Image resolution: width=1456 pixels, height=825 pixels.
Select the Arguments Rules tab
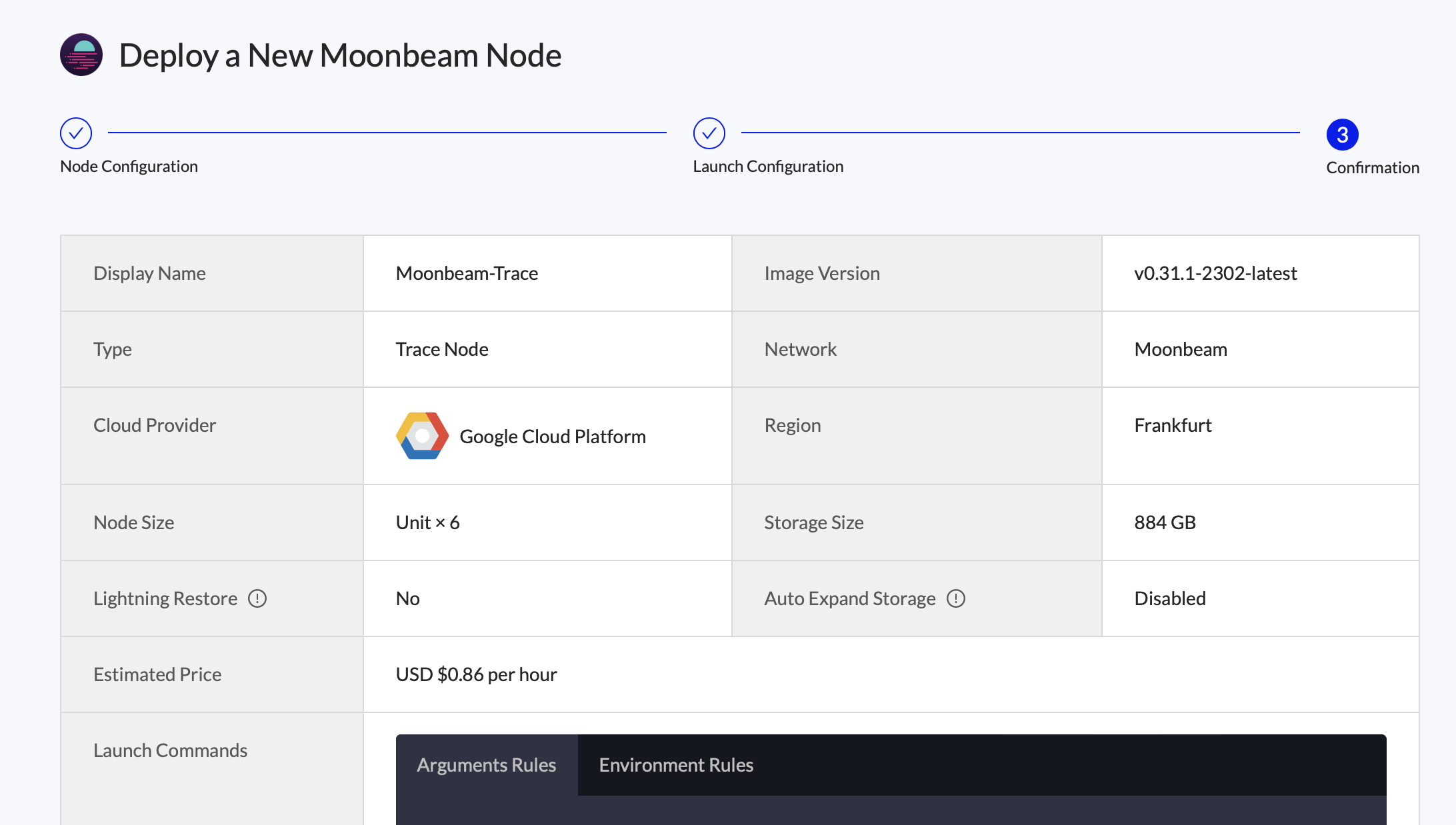pyautogui.click(x=486, y=765)
